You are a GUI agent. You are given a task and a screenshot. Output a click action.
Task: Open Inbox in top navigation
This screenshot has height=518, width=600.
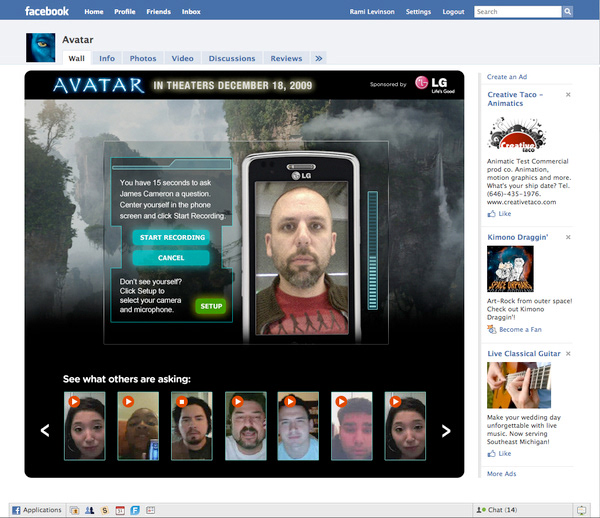[x=191, y=11]
